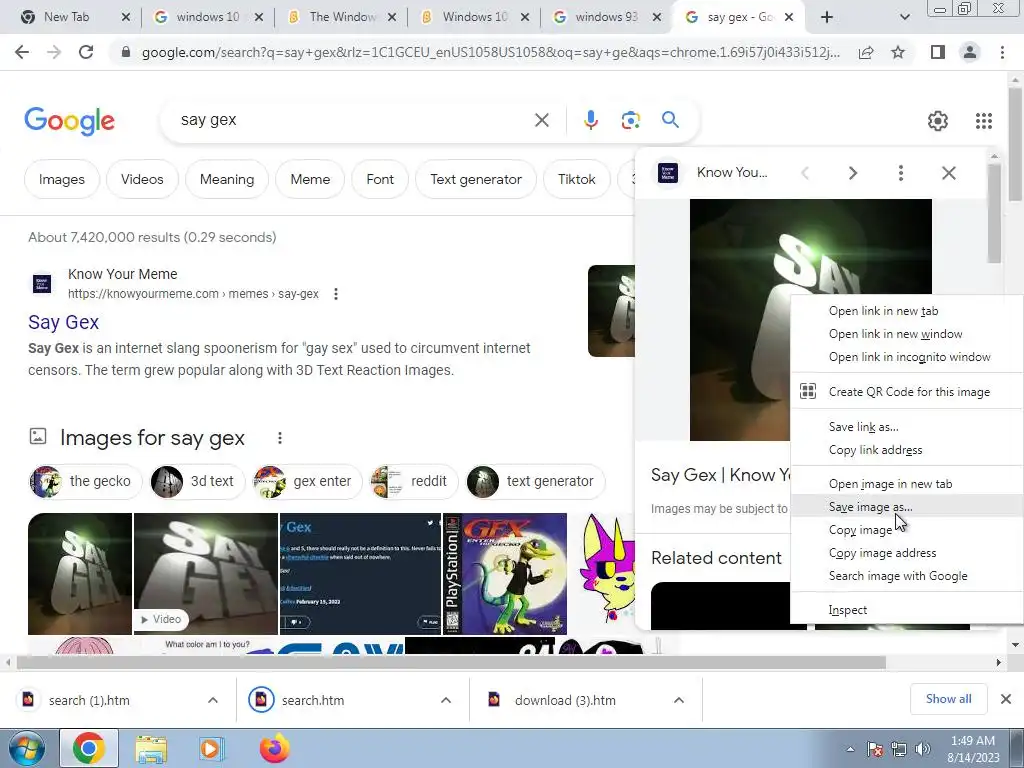The height and width of the screenshot is (768, 1024).
Task: Switch to windows 93 tab
Action: coord(605,17)
